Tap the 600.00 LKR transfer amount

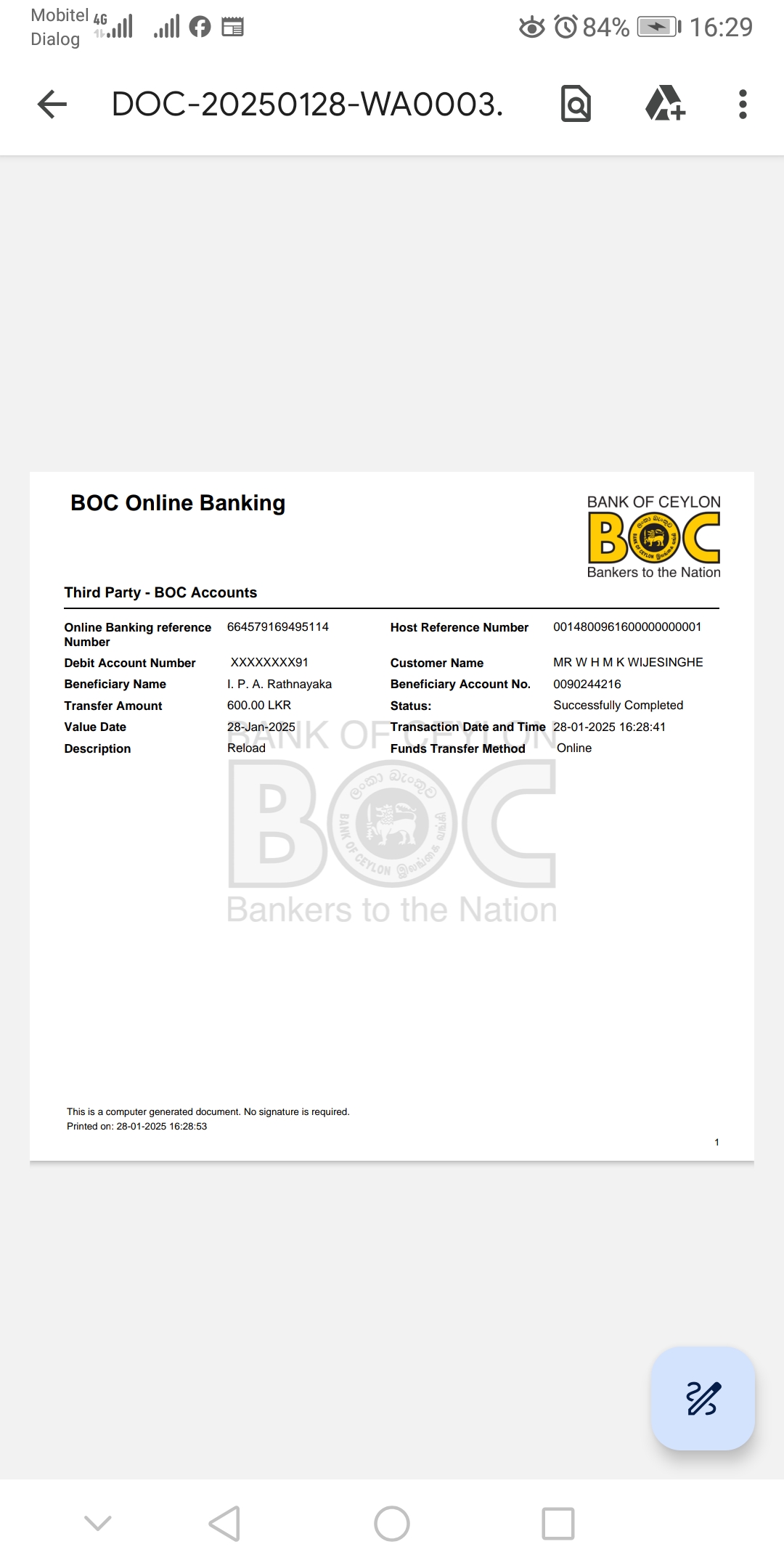[x=259, y=705]
